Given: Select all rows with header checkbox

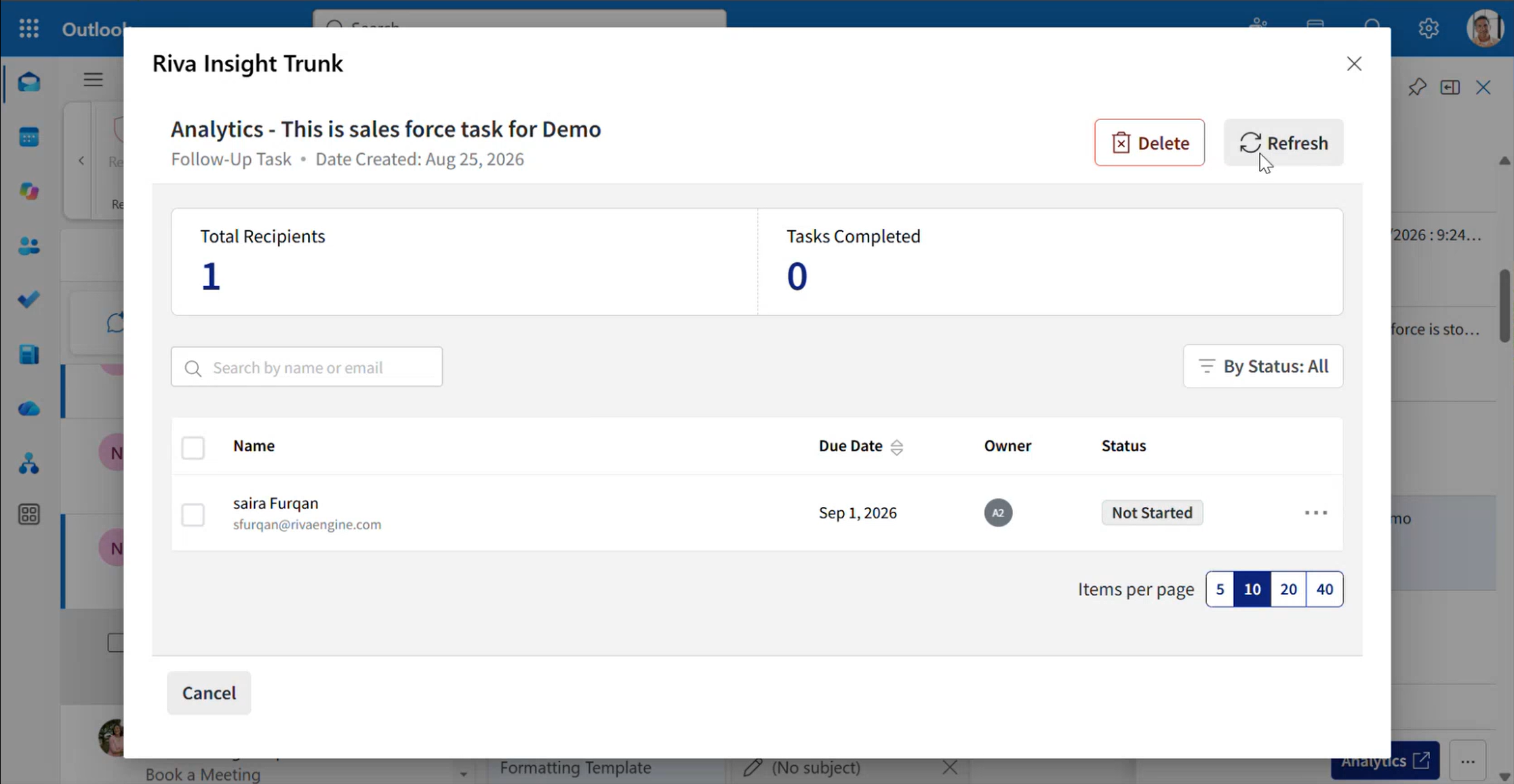Looking at the screenshot, I should pos(193,448).
